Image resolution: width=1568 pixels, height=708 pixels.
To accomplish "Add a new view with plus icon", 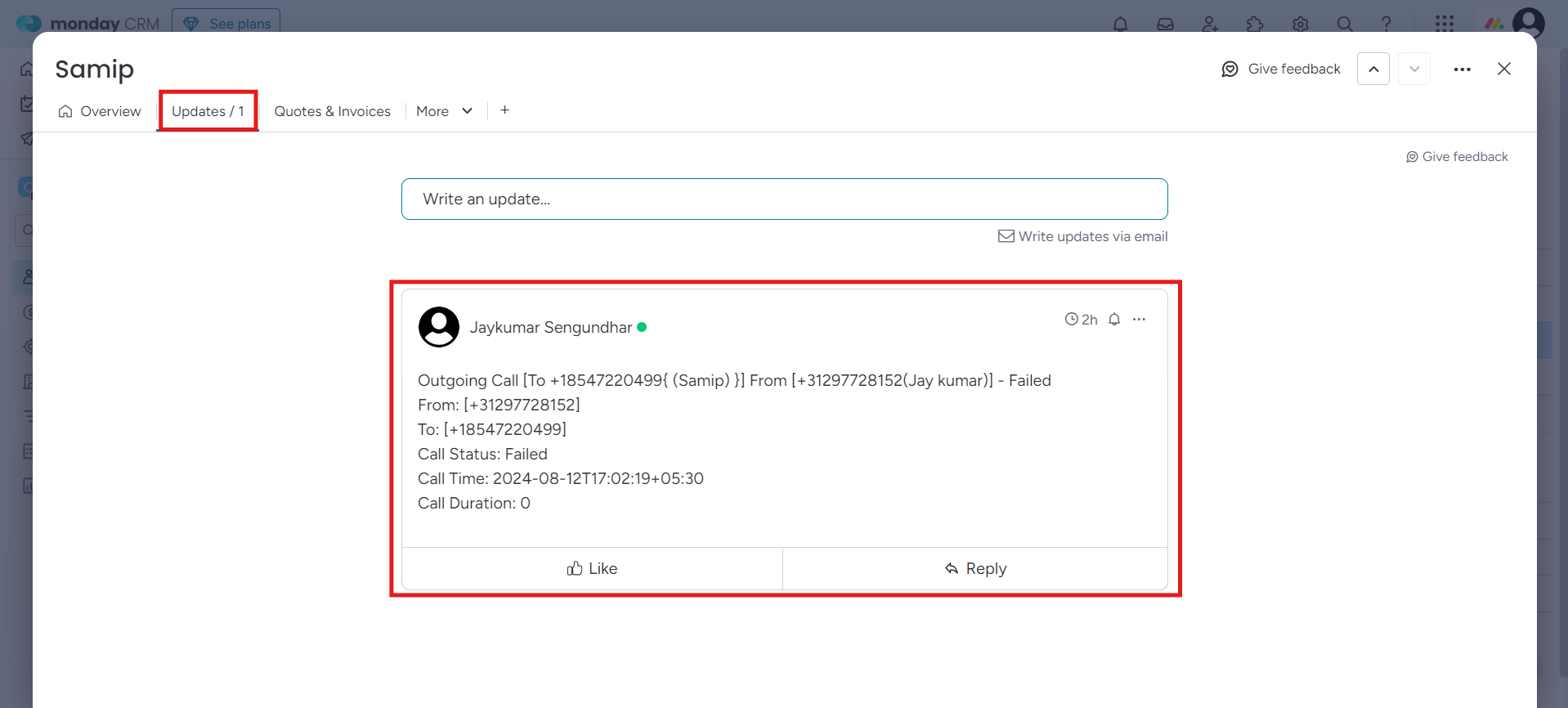I will 505,110.
